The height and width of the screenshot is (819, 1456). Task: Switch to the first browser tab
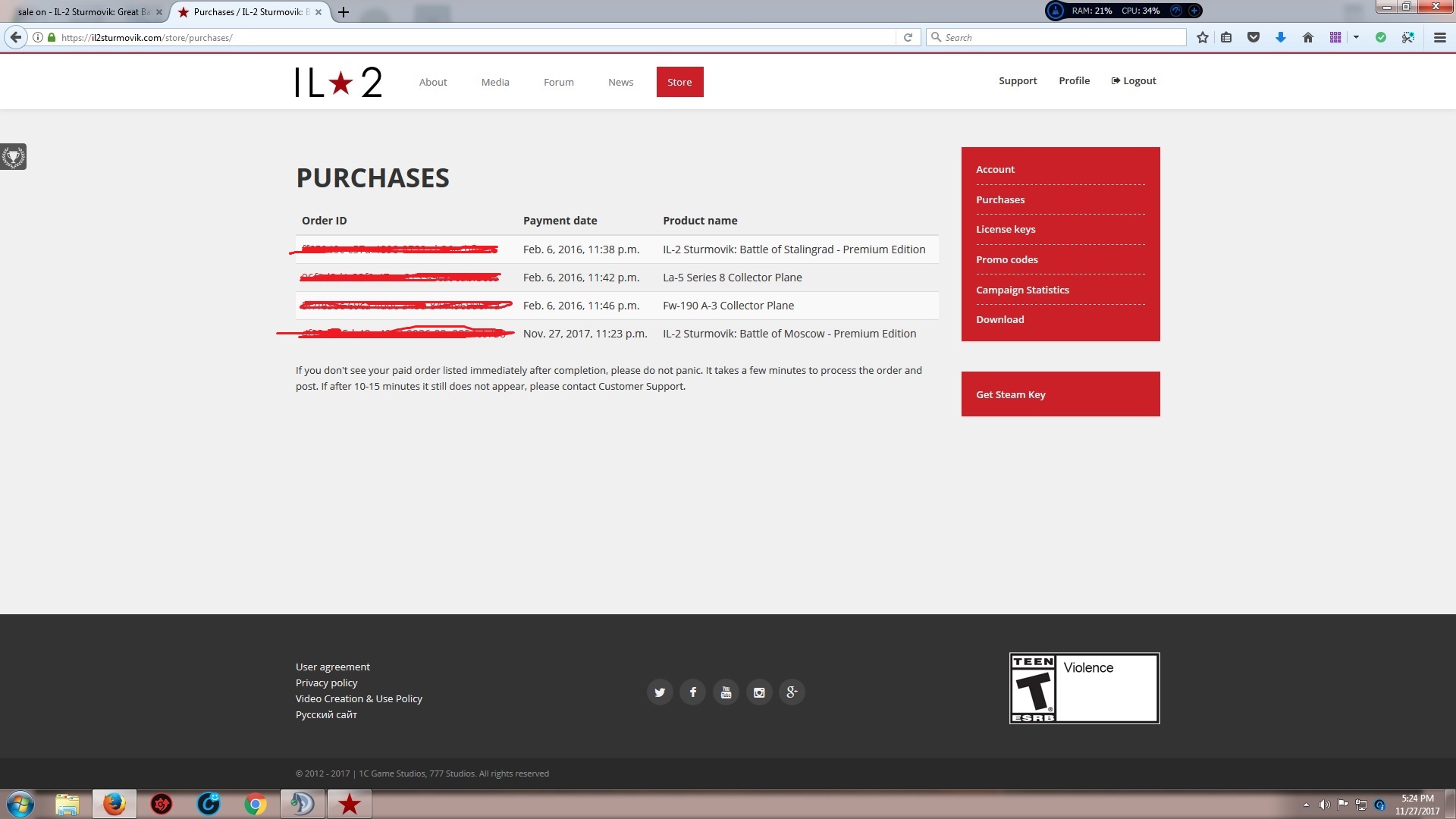83,12
